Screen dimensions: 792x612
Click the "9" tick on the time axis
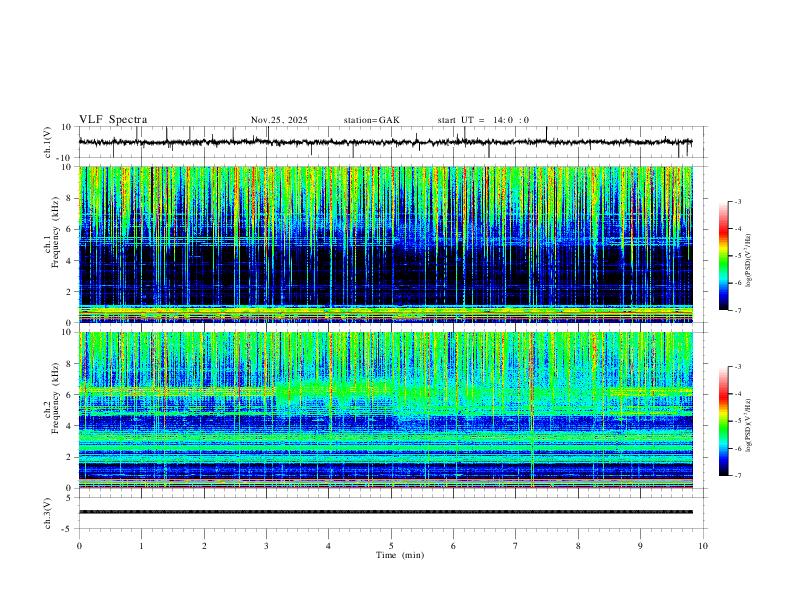tap(640, 546)
